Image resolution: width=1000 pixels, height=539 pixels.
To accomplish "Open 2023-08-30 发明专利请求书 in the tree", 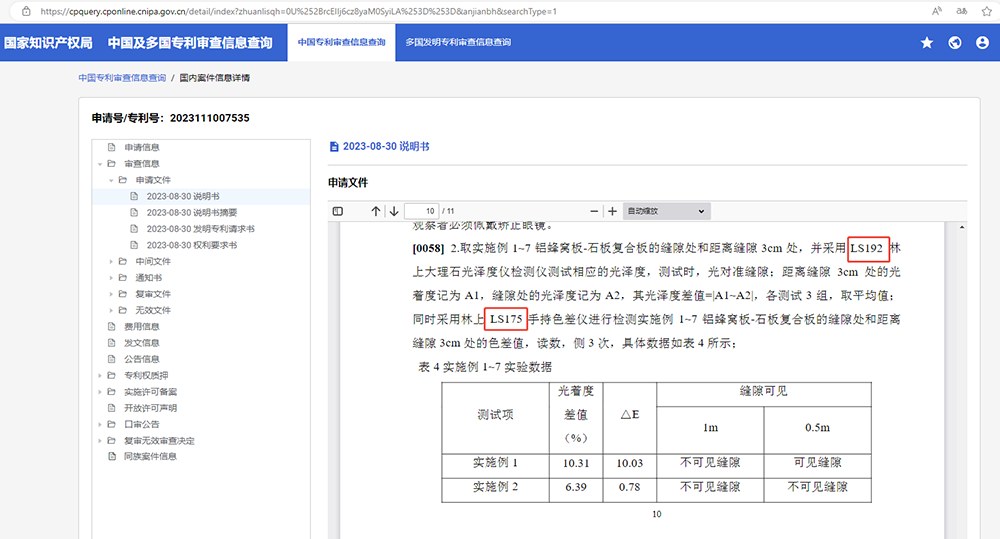I will tap(200, 229).
